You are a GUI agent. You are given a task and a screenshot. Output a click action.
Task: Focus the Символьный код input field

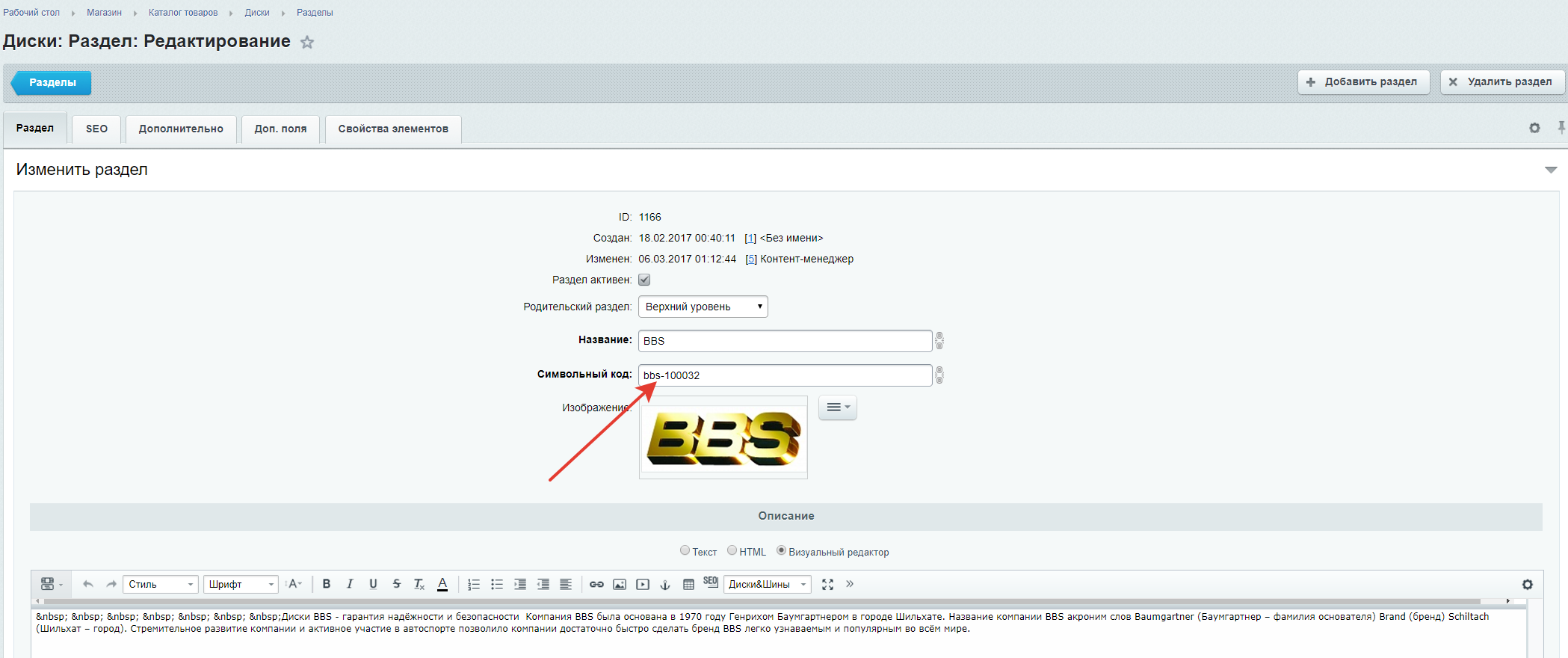coord(785,375)
